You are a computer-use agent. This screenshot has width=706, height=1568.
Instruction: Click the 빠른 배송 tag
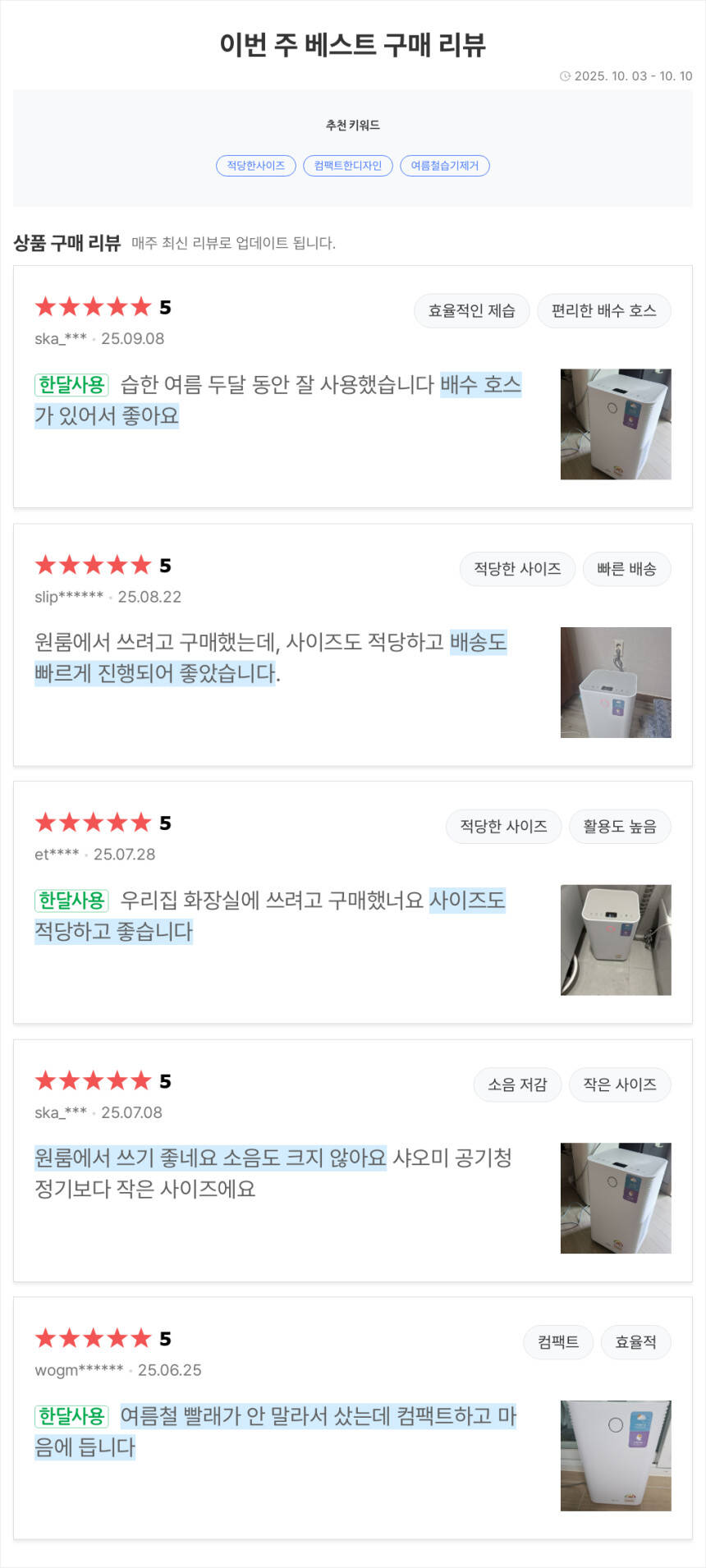coord(626,569)
